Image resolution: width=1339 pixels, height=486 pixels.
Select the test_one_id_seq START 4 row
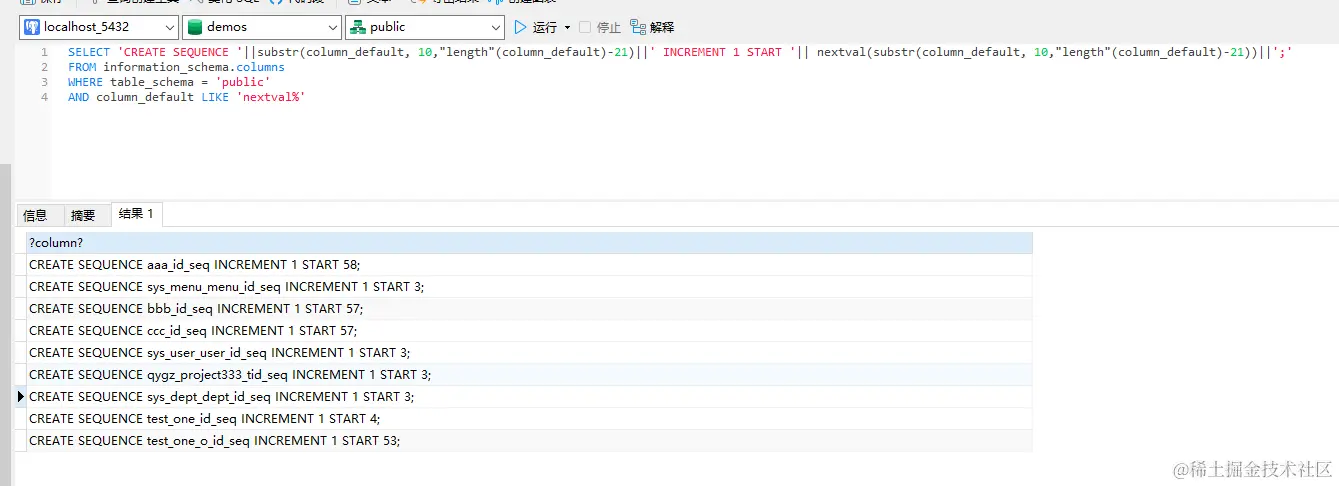(529, 419)
